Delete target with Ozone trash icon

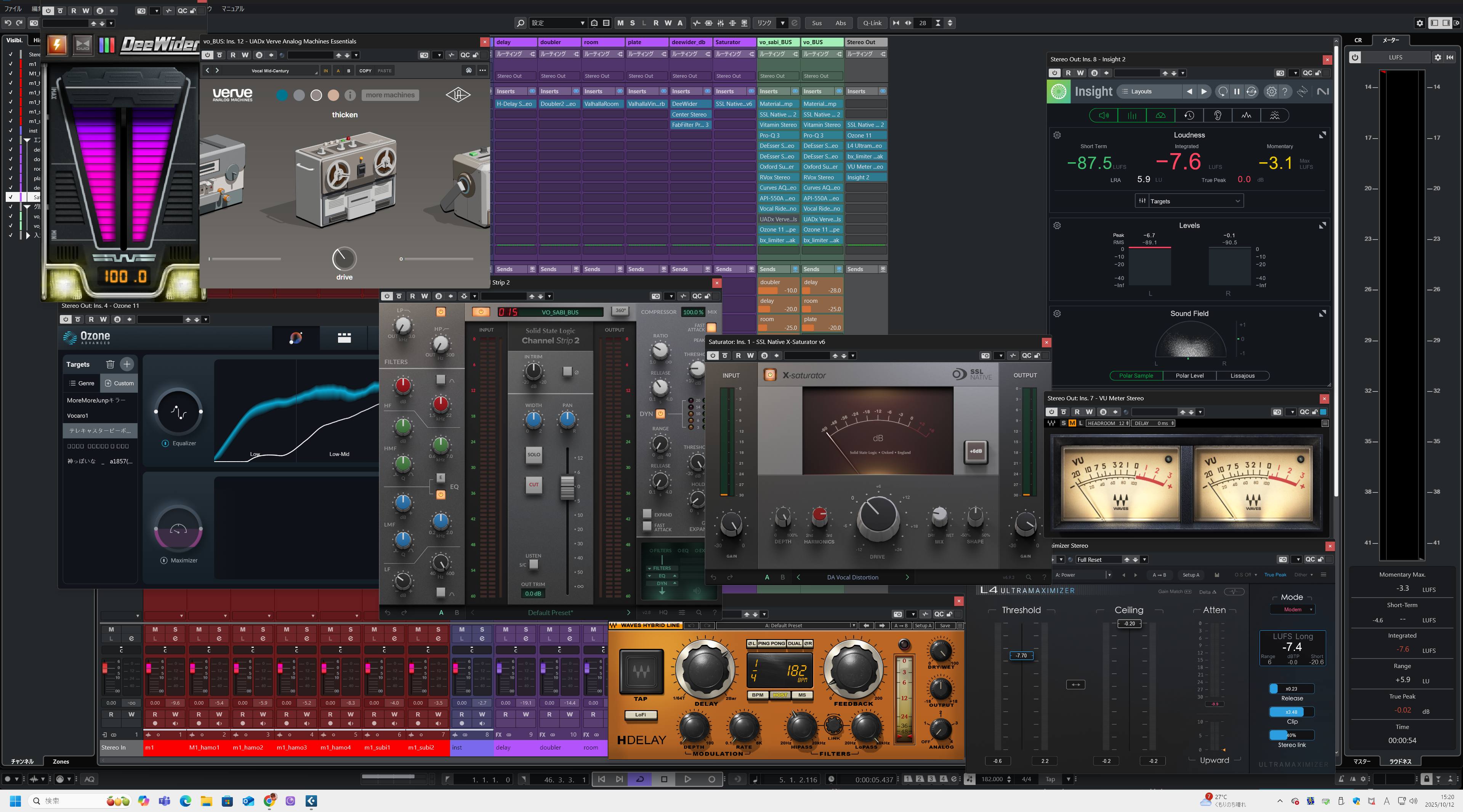click(x=110, y=364)
